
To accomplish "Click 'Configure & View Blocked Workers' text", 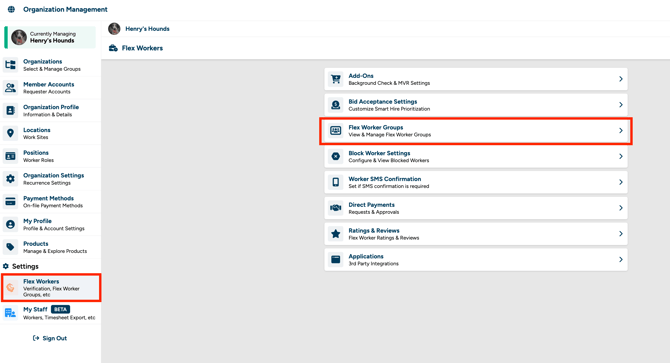I will pos(389,161).
